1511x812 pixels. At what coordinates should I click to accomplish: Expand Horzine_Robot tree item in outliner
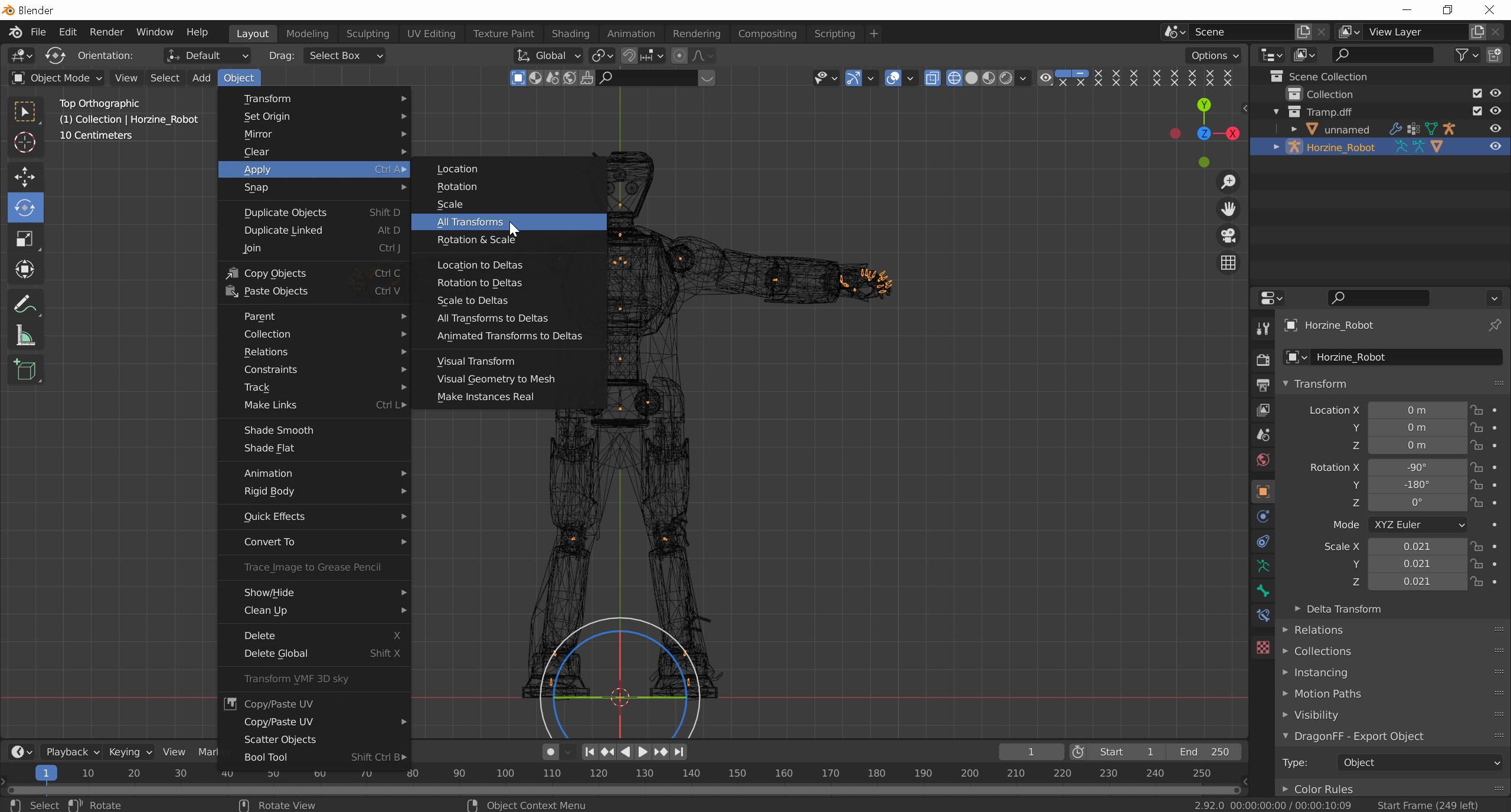click(1276, 147)
